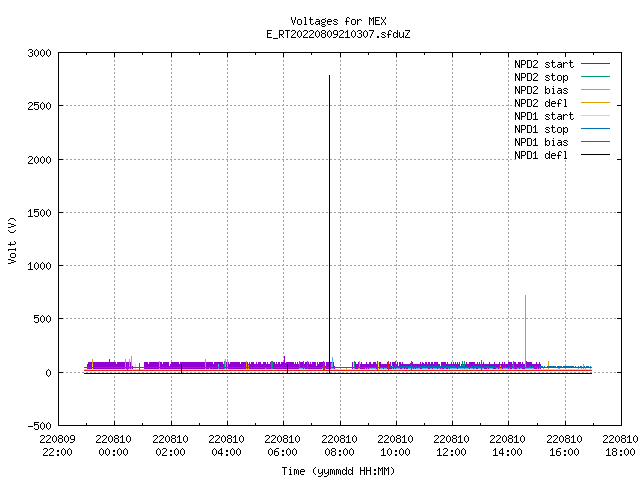Click the 220810 18:00 time tick label
This screenshot has width=640, height=480.
[620, 446]
